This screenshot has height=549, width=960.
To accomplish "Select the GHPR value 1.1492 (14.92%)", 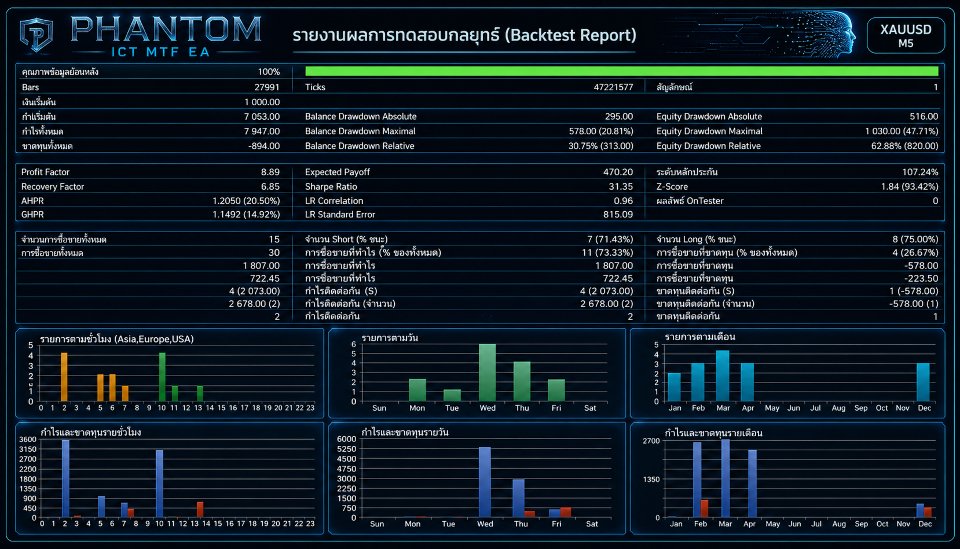I will pos(246,214).
